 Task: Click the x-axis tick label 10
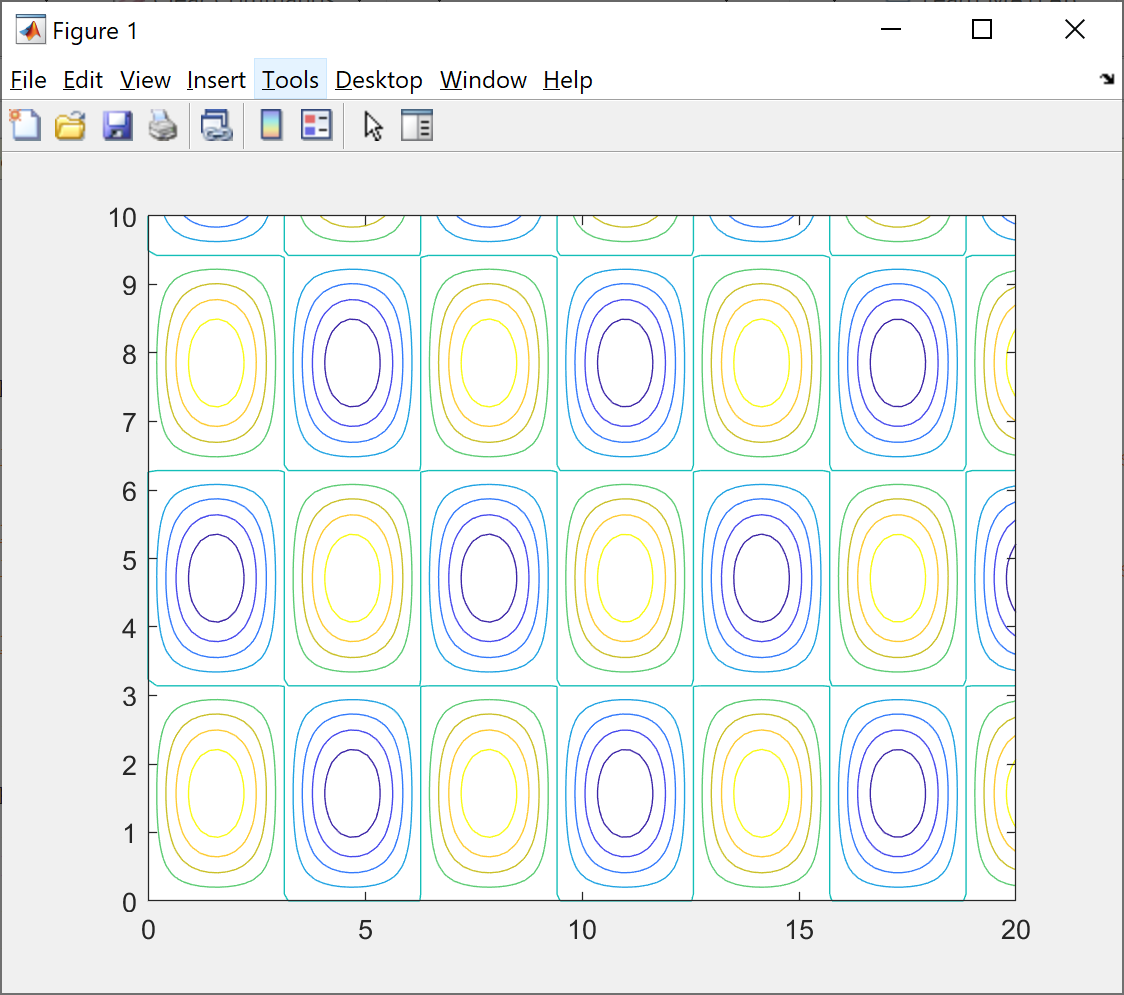(x=582, y=931)
